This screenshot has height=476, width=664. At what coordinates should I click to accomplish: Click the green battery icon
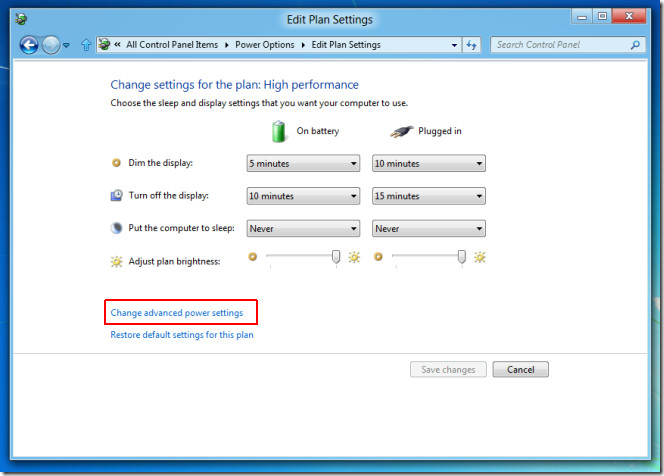point(279,131)
